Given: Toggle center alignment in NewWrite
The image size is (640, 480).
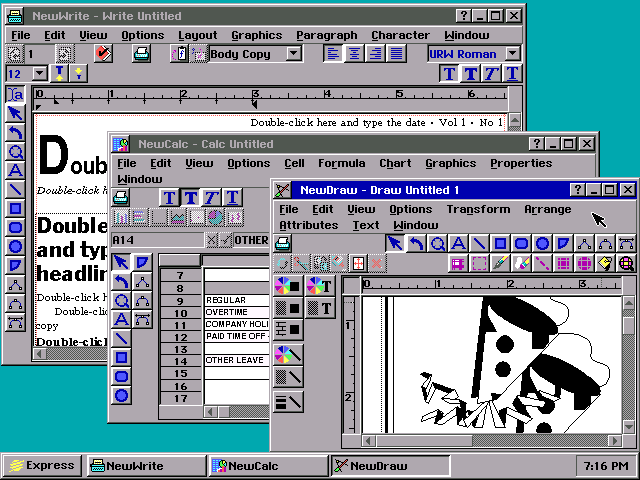Looking at the screenshot, I should click(x=354, y=53).
